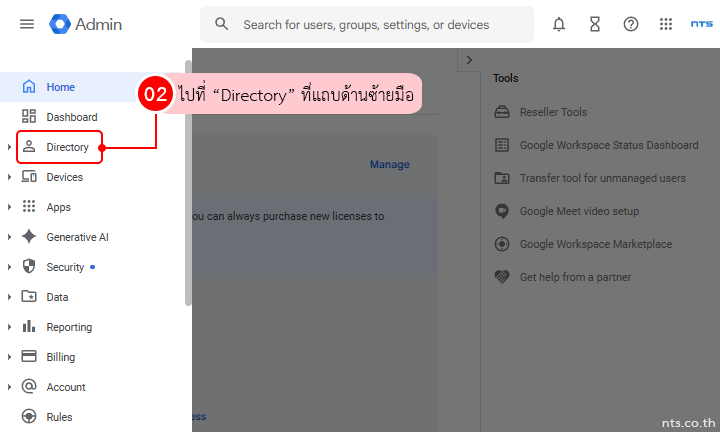Click the Google Meet video setup icon
This screenshot has height=432, width=720.
[502, 212]
